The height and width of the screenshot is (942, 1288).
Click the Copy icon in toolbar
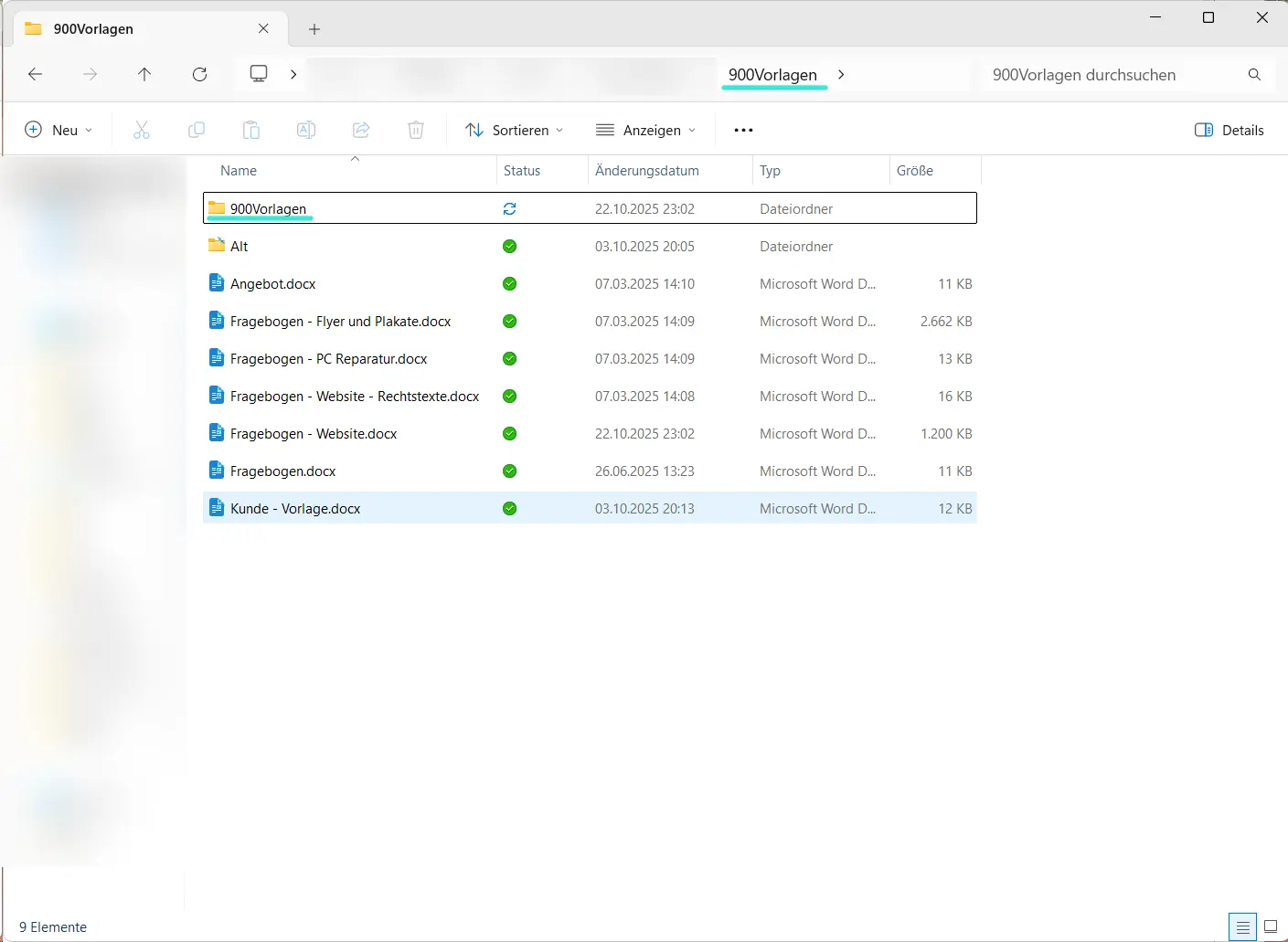point(197,130)
